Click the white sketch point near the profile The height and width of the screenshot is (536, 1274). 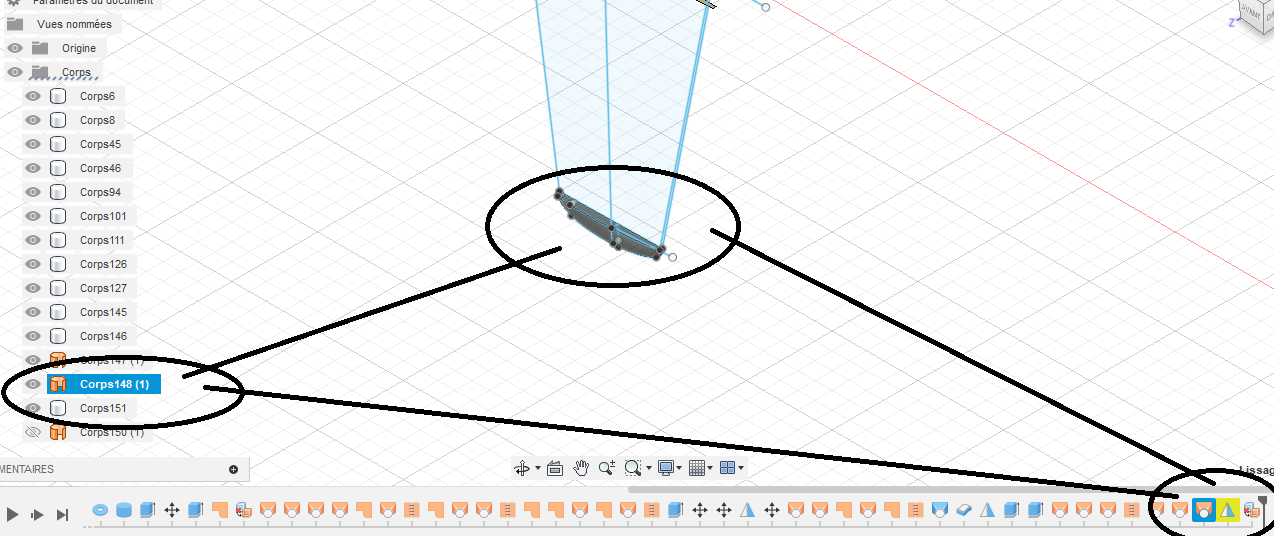pos(672,257)
